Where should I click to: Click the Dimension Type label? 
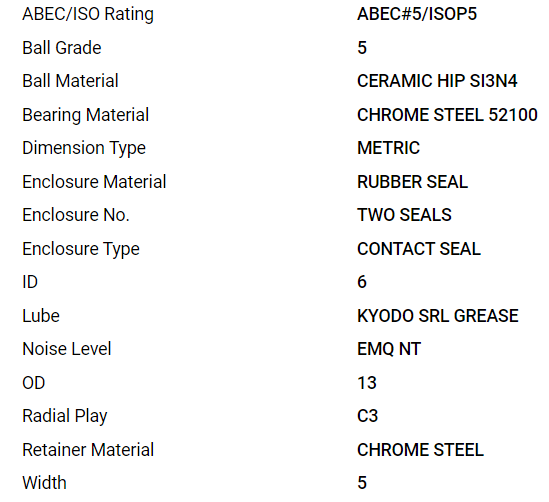point(84,148)
